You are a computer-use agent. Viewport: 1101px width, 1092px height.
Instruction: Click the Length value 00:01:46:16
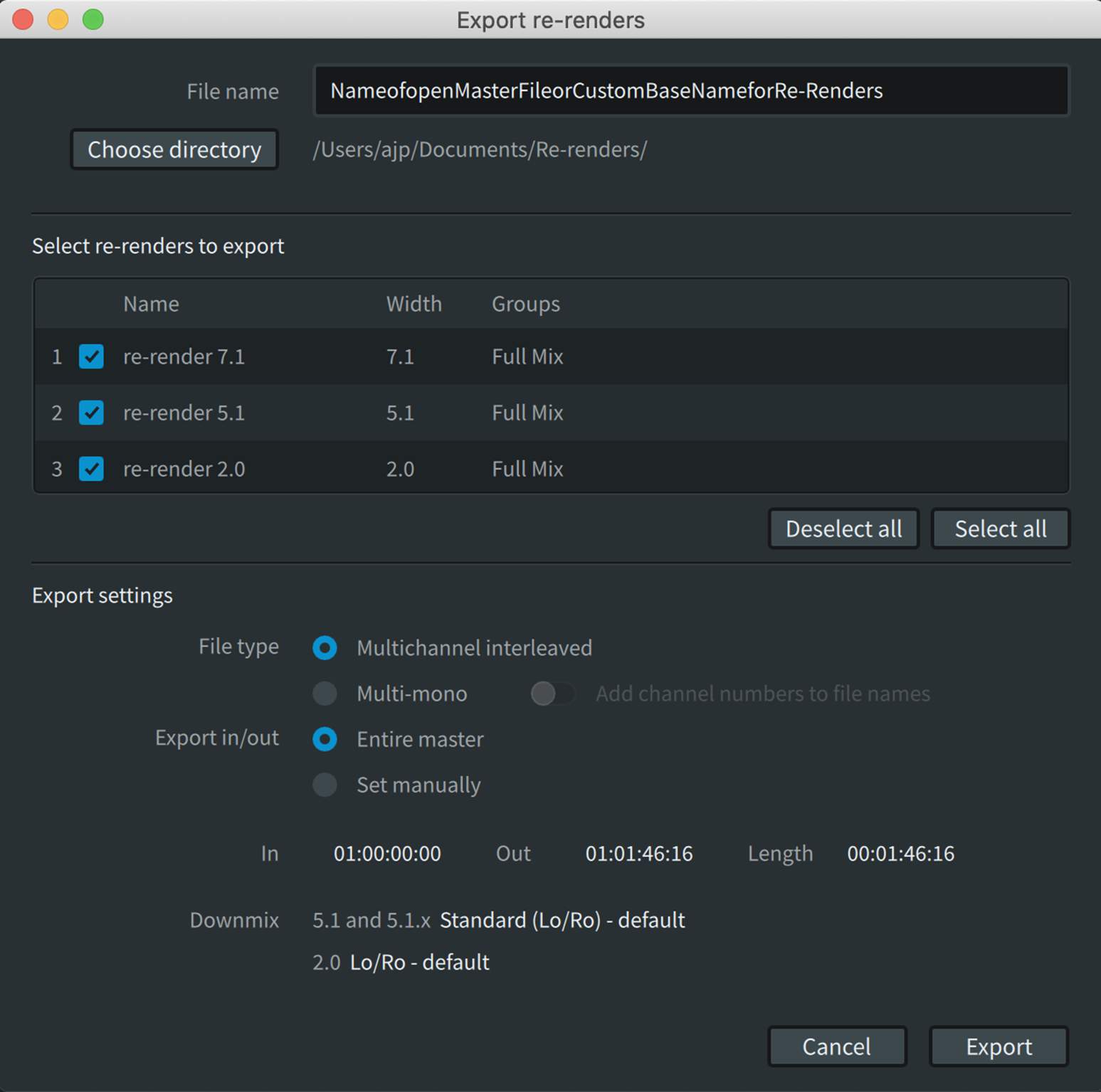pyautogui.click(x=900, y=854)
